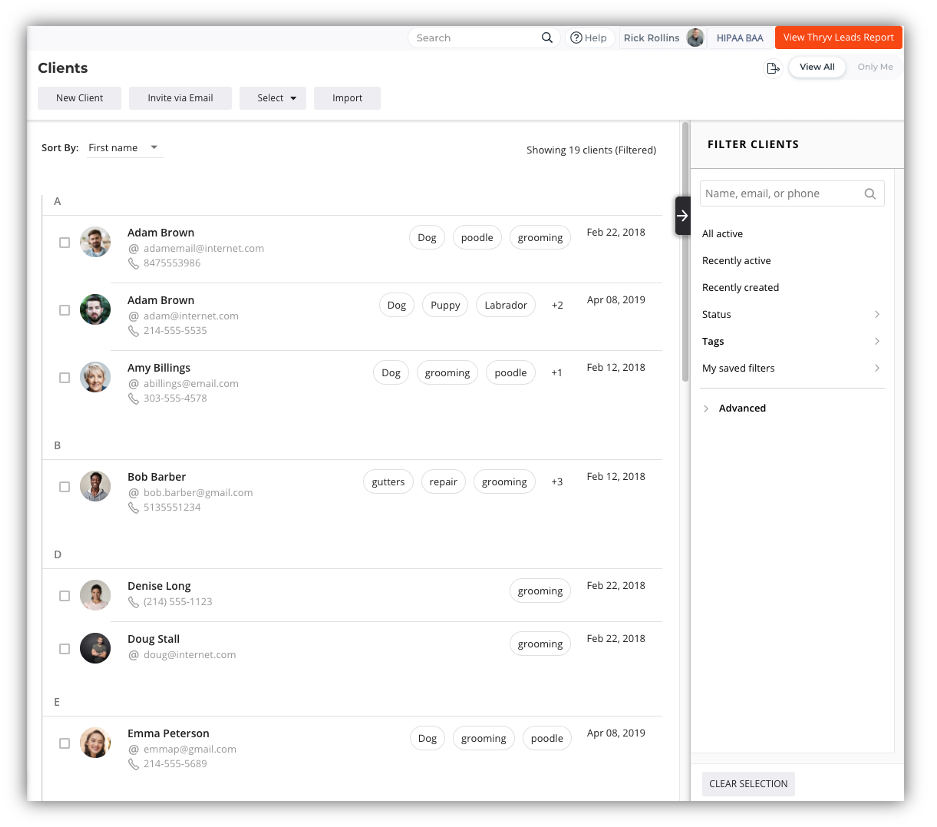This screenshot has width=937, height=827.
Task: Collapse the filter panel using the arrow icon
Action: point(682,214)
